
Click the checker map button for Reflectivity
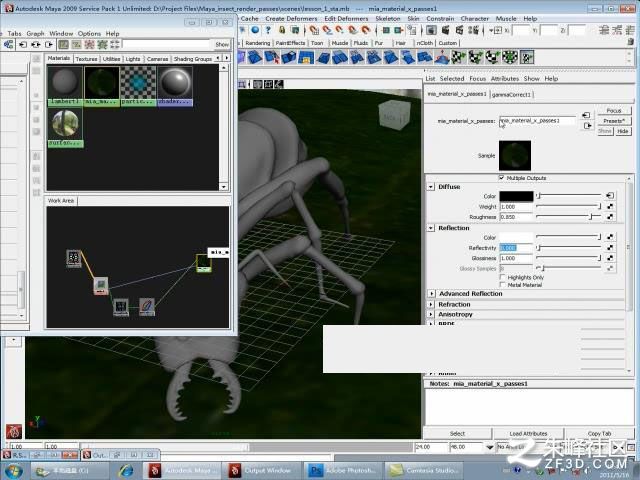pyautogui.click(x=610, y=247)
